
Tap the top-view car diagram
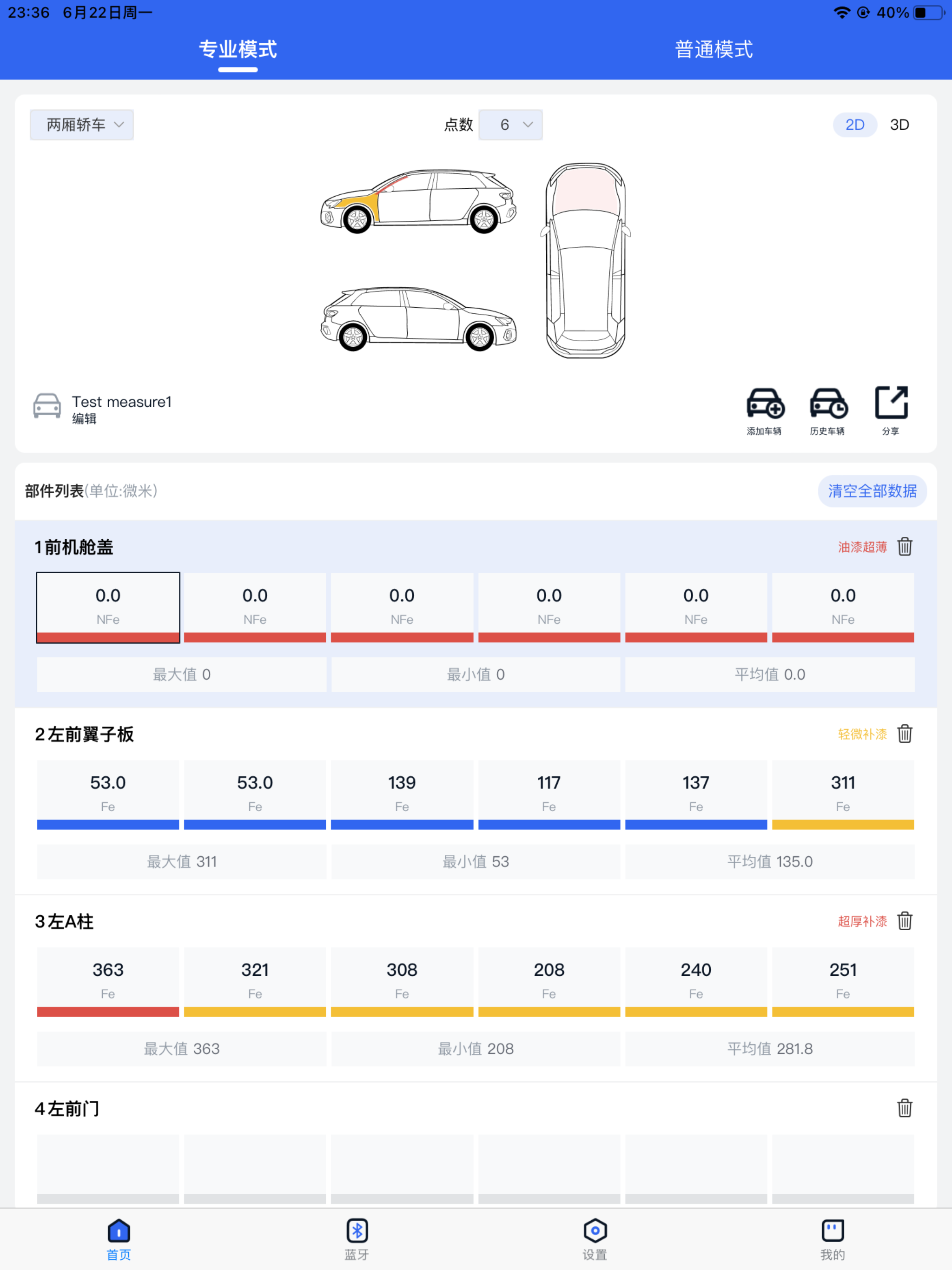585,260
